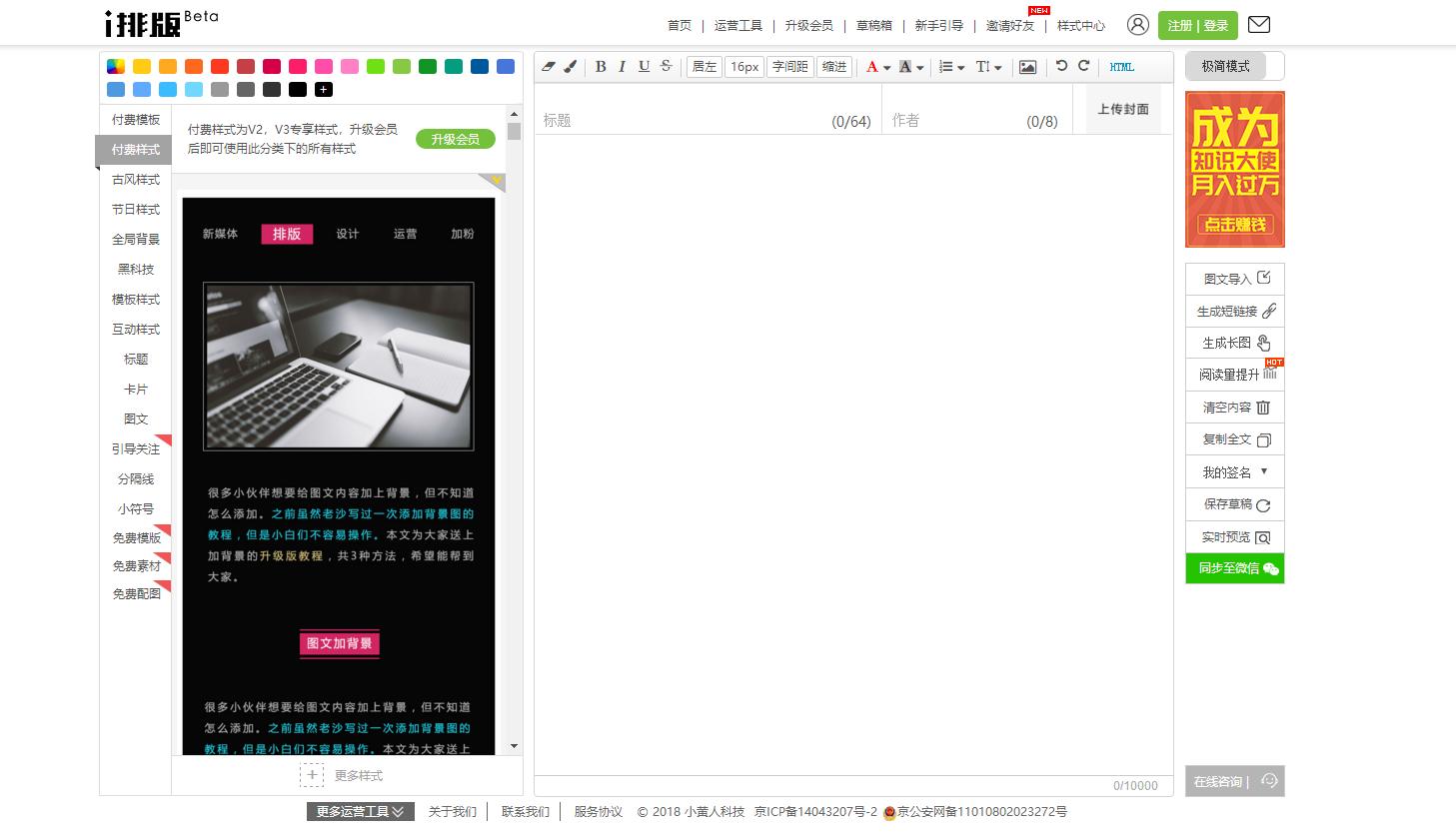Click the Undo icon in the editor toolbar

point(1061,66)
